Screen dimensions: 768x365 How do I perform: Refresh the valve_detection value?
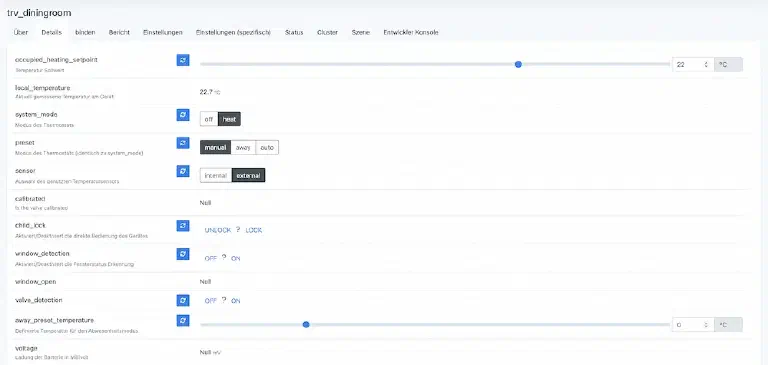183,300
